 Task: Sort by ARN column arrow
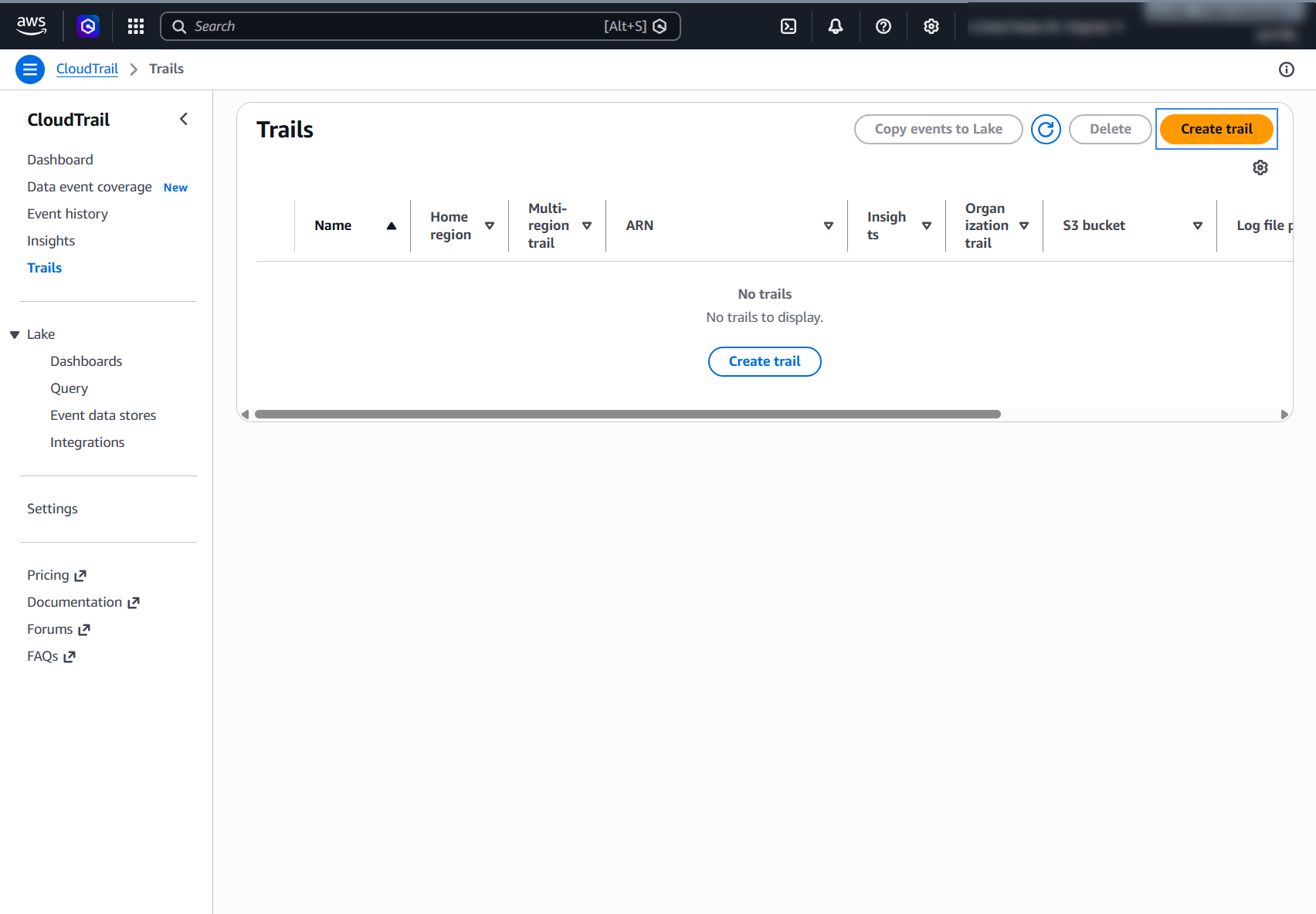(x=829, y=226)
